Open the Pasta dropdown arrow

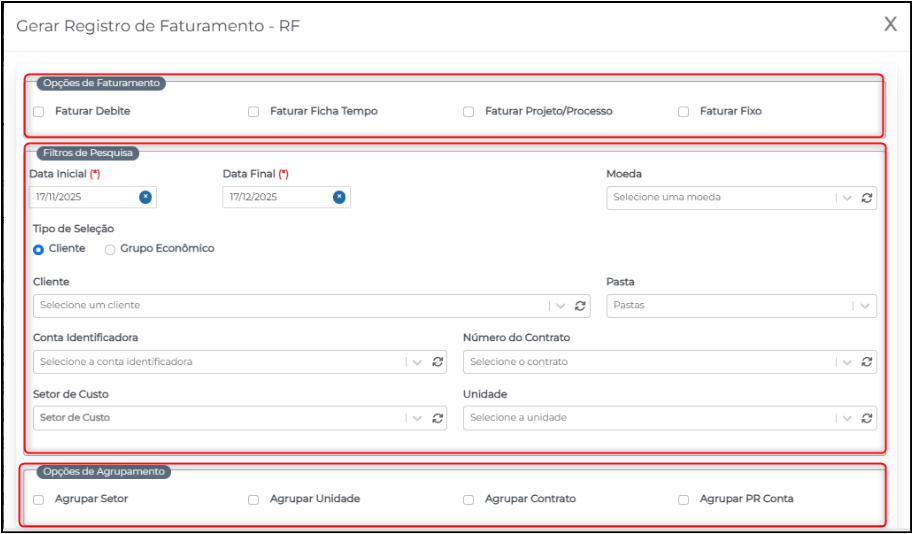click(864, 305)
